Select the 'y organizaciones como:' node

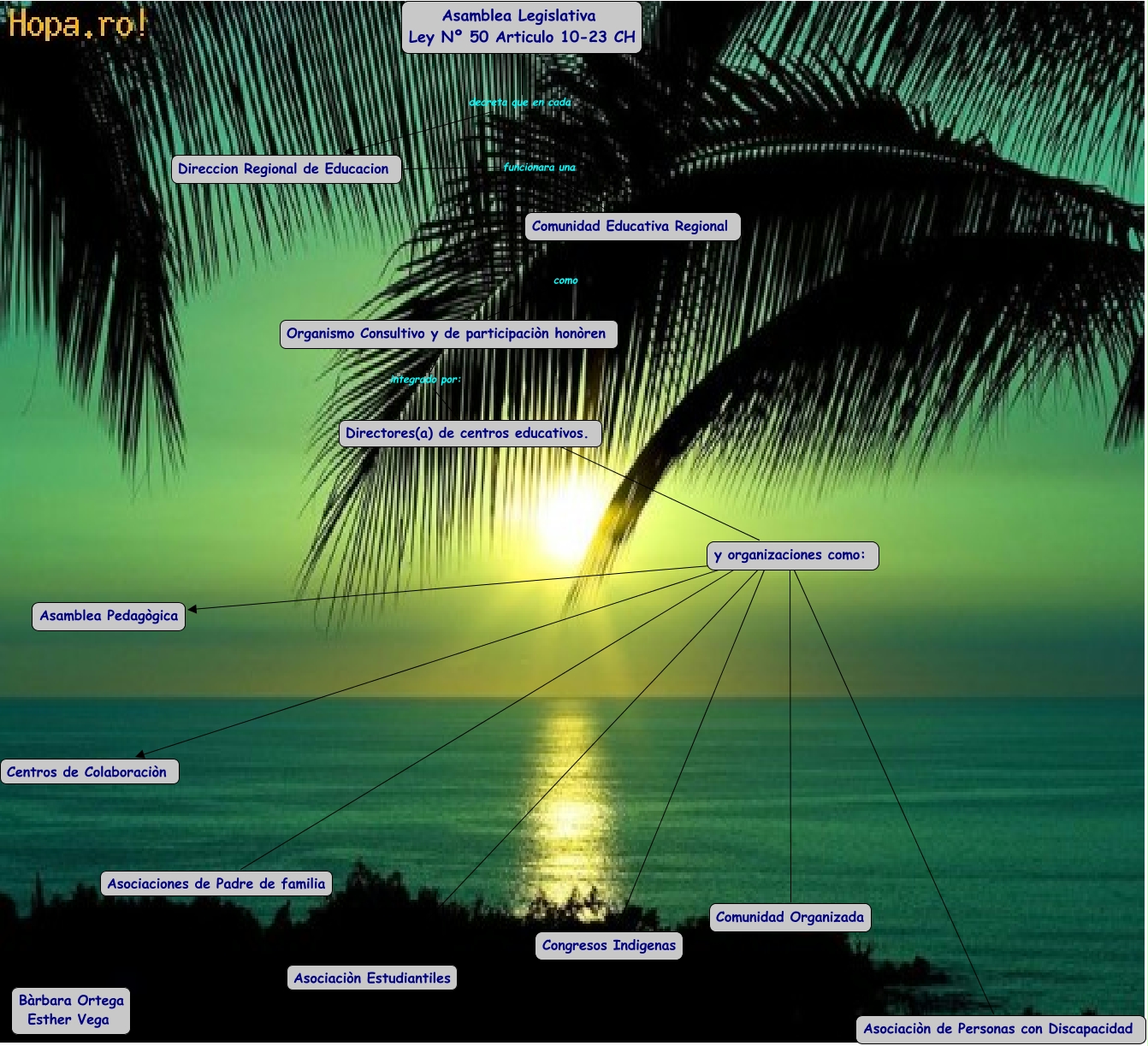coord(790,555)
